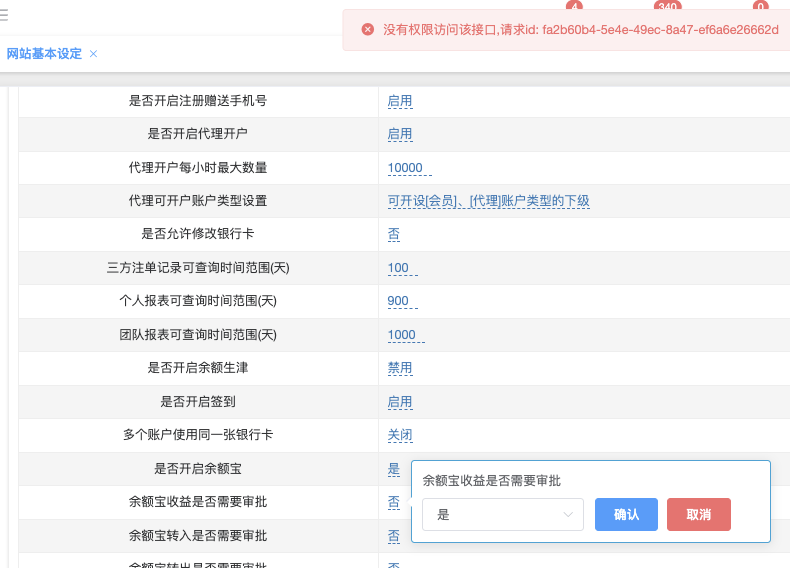This screenshot has height=568, width=790.
Task: Click the red badge showing 340
Action: [x=667, y=7]
